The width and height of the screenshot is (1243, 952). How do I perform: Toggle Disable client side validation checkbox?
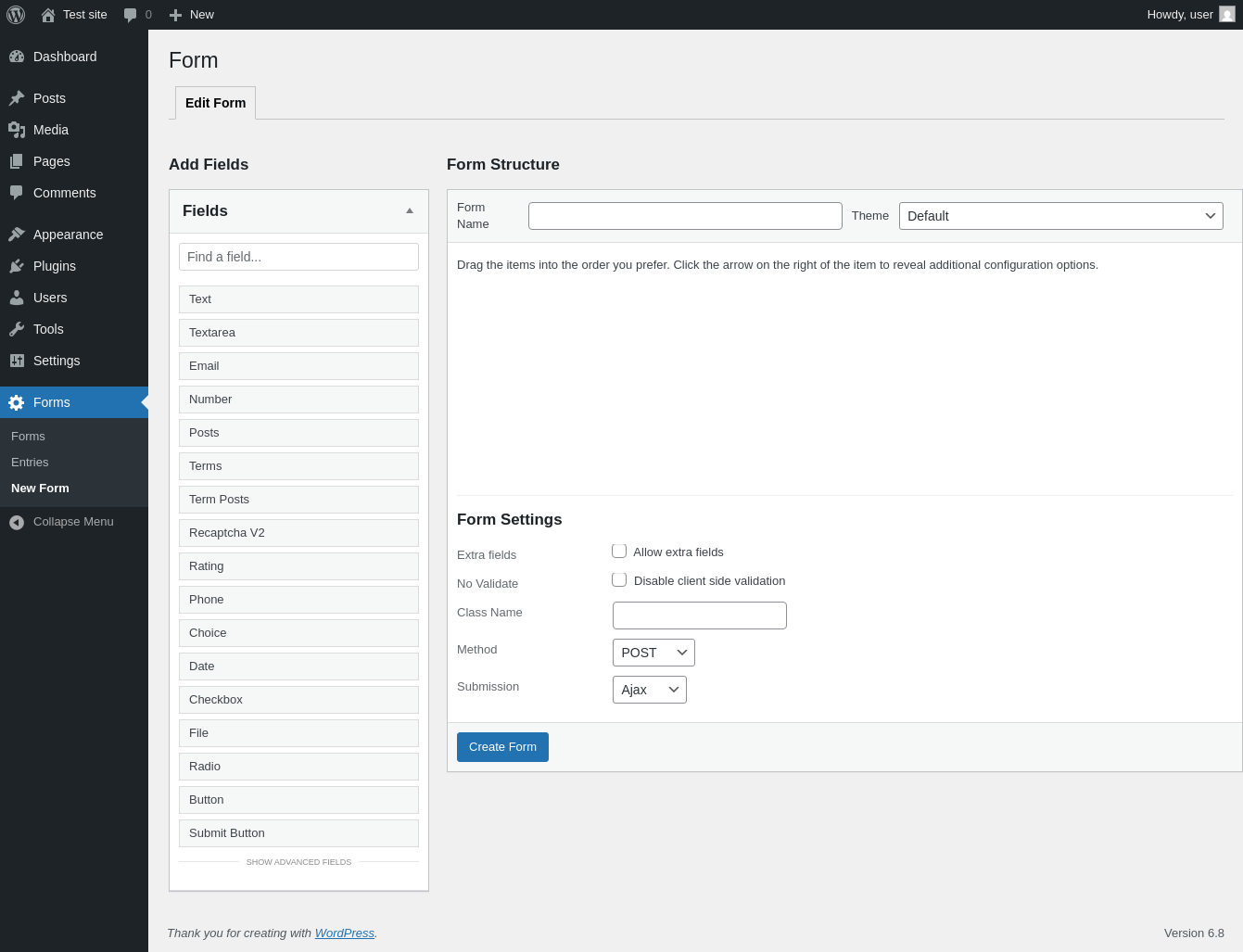pyautogui.click(x=619, y=580)
